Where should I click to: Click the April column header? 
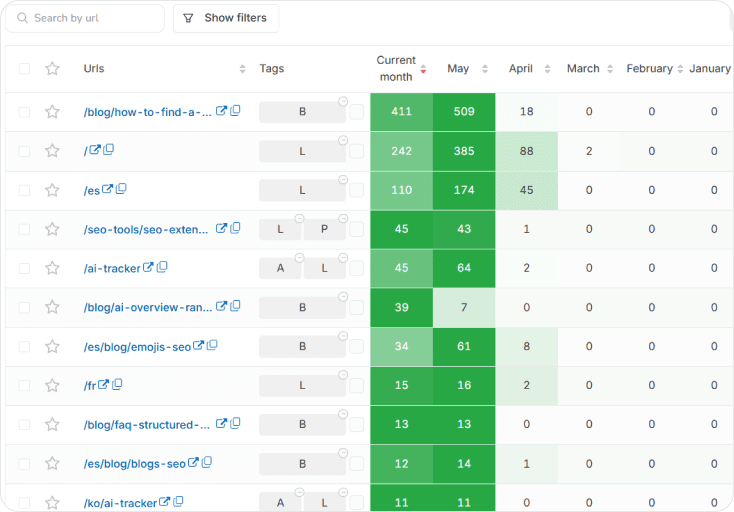click(521, 69)
